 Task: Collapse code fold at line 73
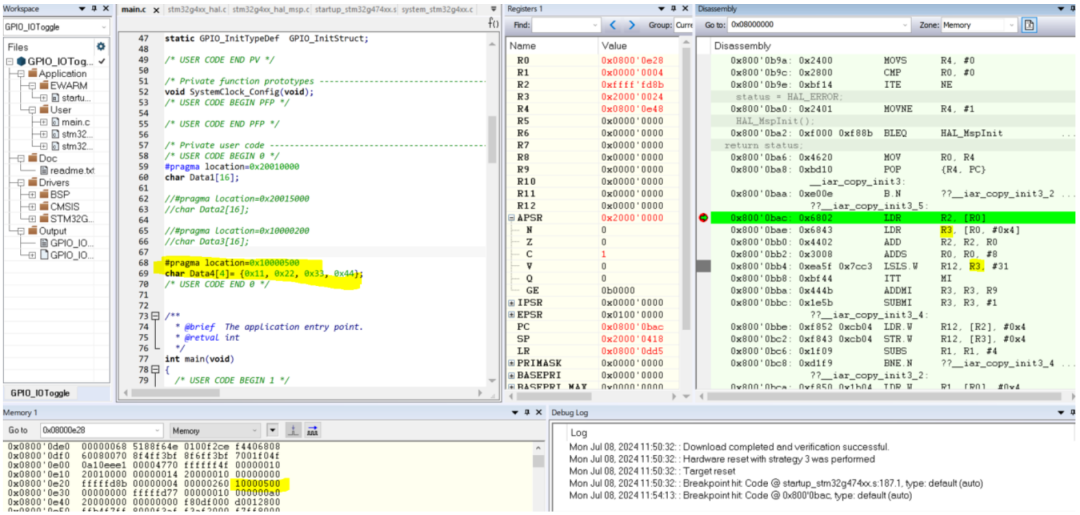tap(156, 315)
